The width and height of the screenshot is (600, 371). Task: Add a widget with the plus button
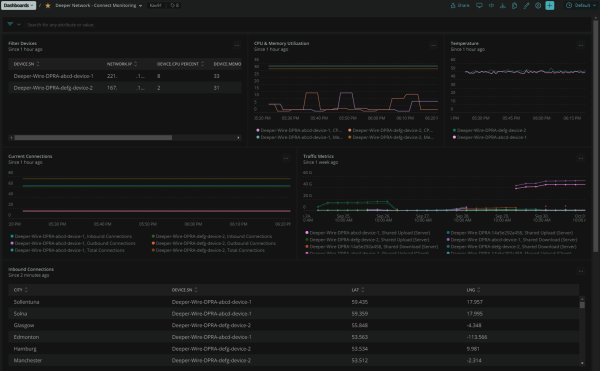549,5
